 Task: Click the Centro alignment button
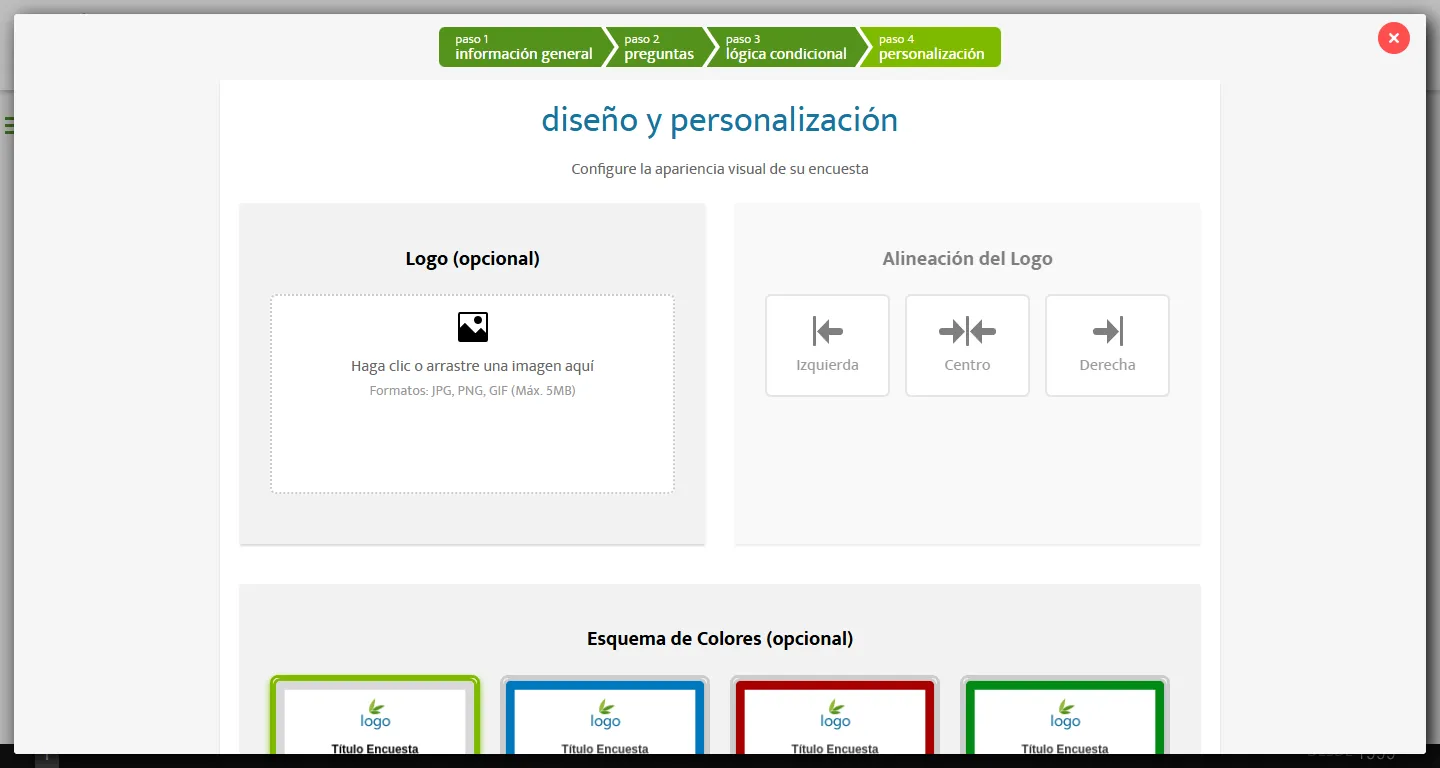pyautogui.click(x=967, y=345)
